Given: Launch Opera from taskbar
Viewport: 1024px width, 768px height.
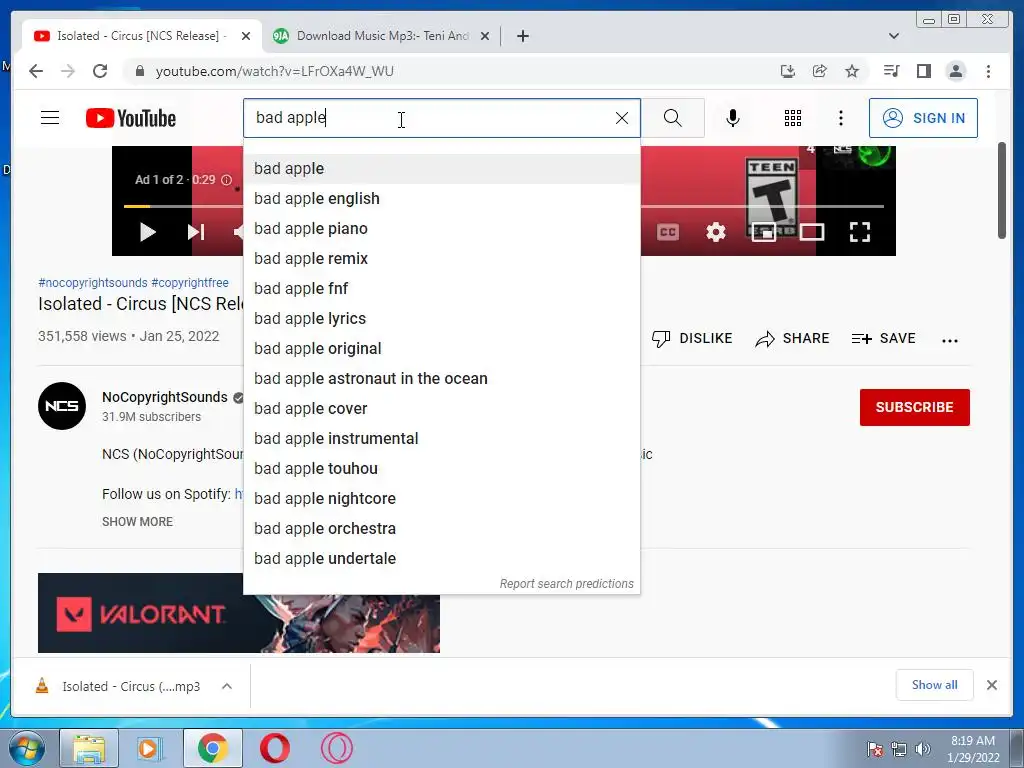Looking at the screenshot, I should pos(275,748).
